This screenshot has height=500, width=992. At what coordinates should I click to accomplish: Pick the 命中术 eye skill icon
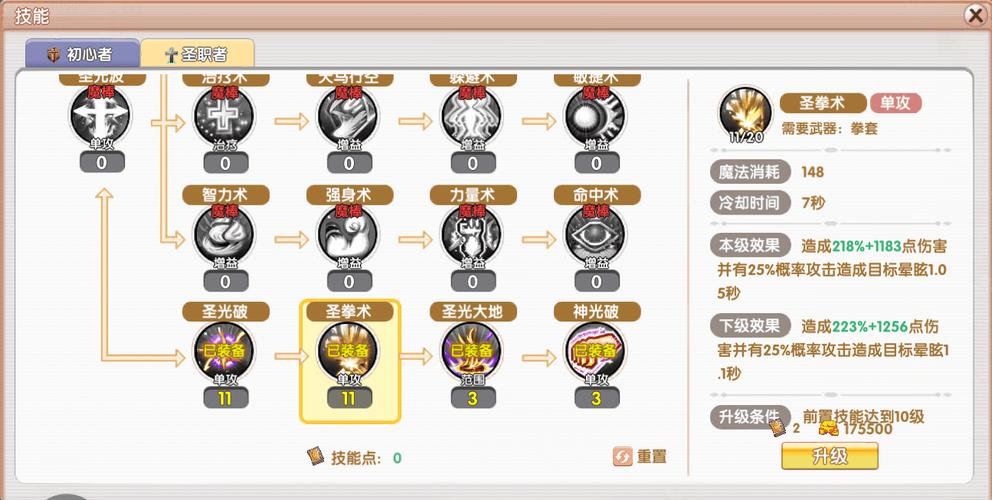[x=595, y=235]
